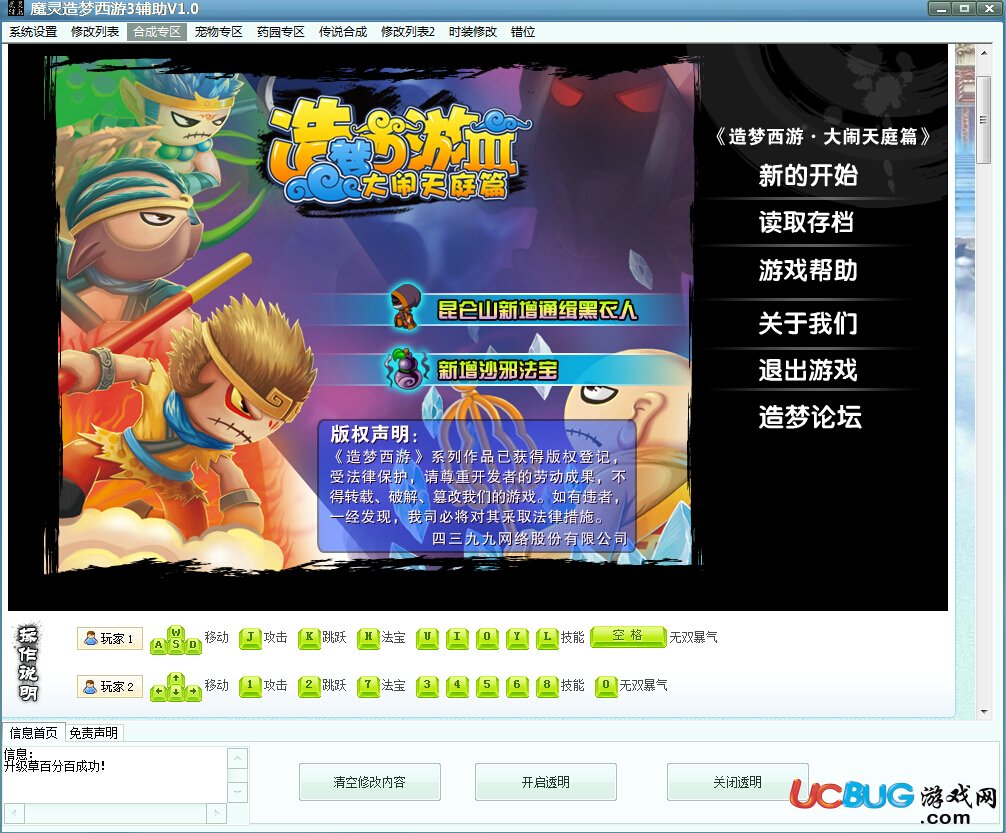The width and height of the screenshot is (1006, 833).
Task: Click the purple gourd treasure icon
Action: pyautogui.click(x=407, y=368)
